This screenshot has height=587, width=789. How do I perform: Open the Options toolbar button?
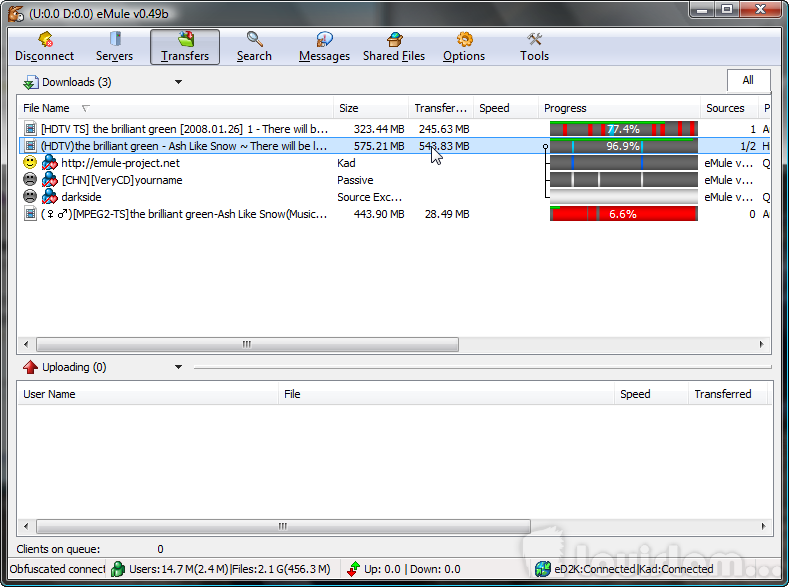(x=464, y=47)
